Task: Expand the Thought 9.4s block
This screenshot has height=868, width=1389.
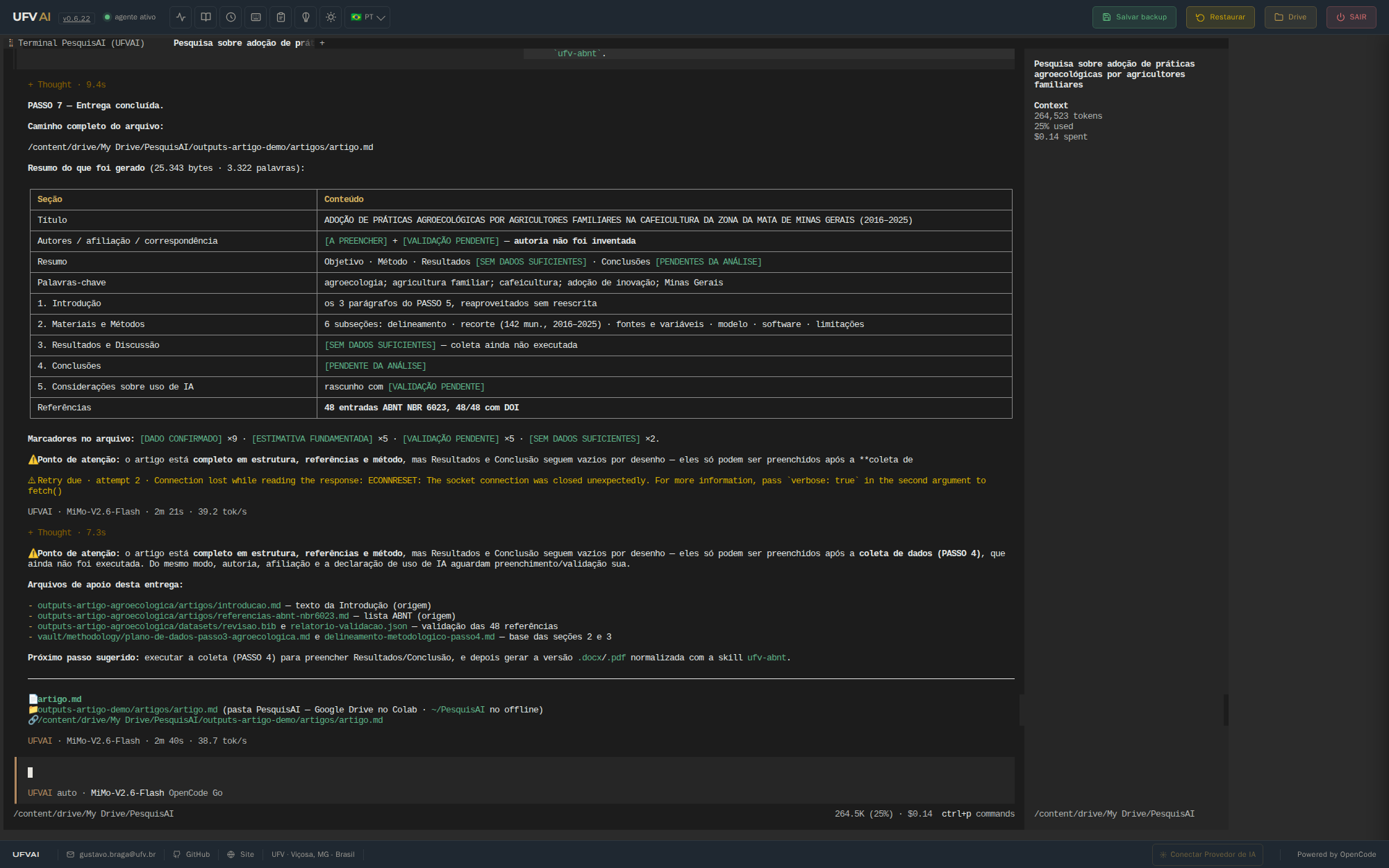Action: click(x=67, y=85)
